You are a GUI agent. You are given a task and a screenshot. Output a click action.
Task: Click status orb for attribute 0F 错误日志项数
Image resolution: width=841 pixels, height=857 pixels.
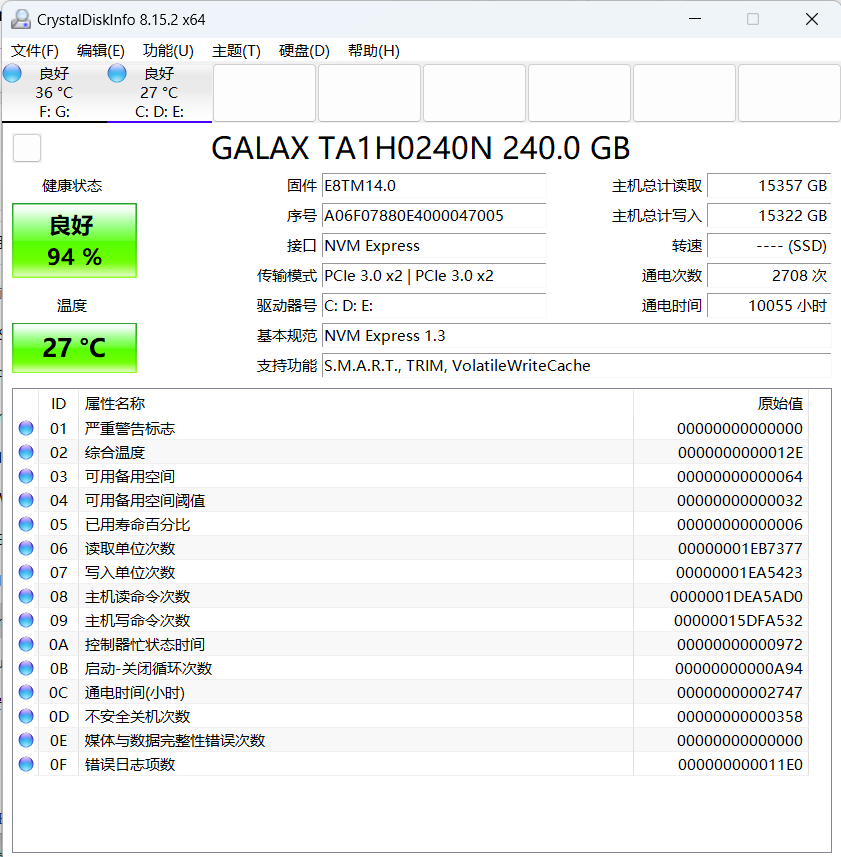click(x=26, y=764)
